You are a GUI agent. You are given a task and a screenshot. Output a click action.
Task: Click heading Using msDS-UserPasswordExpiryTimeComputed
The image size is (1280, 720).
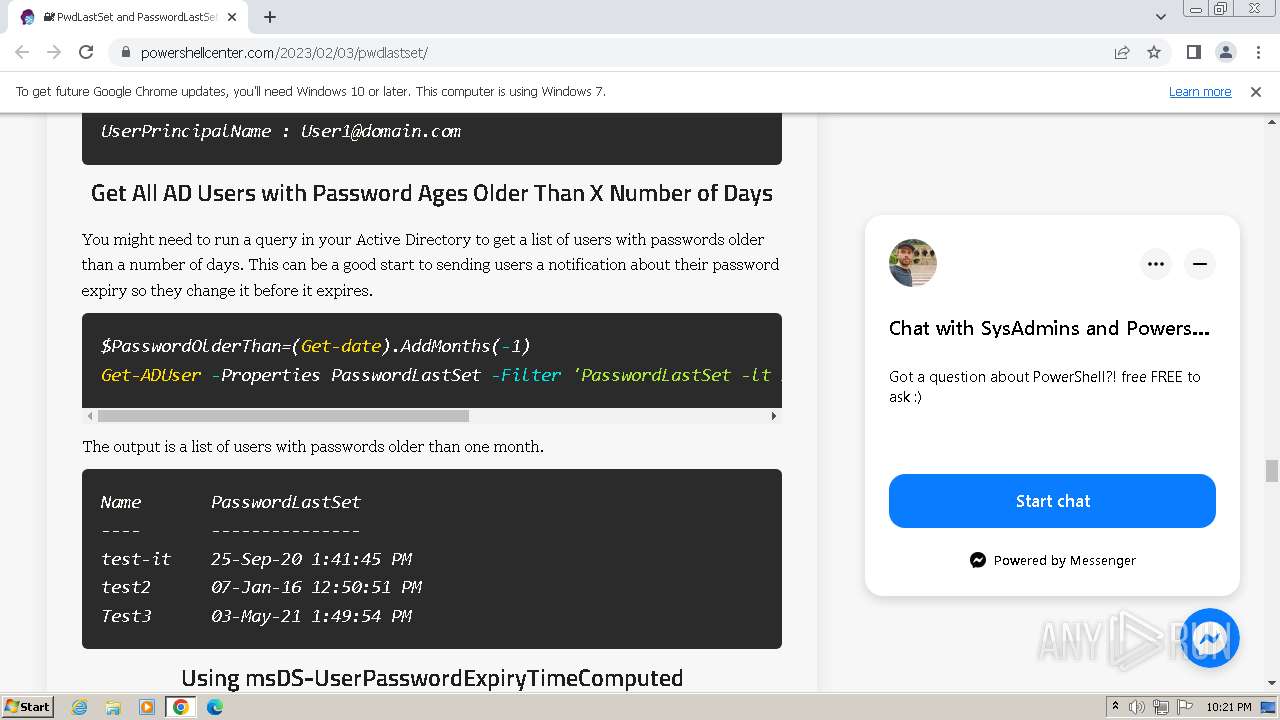click(432, 678)
